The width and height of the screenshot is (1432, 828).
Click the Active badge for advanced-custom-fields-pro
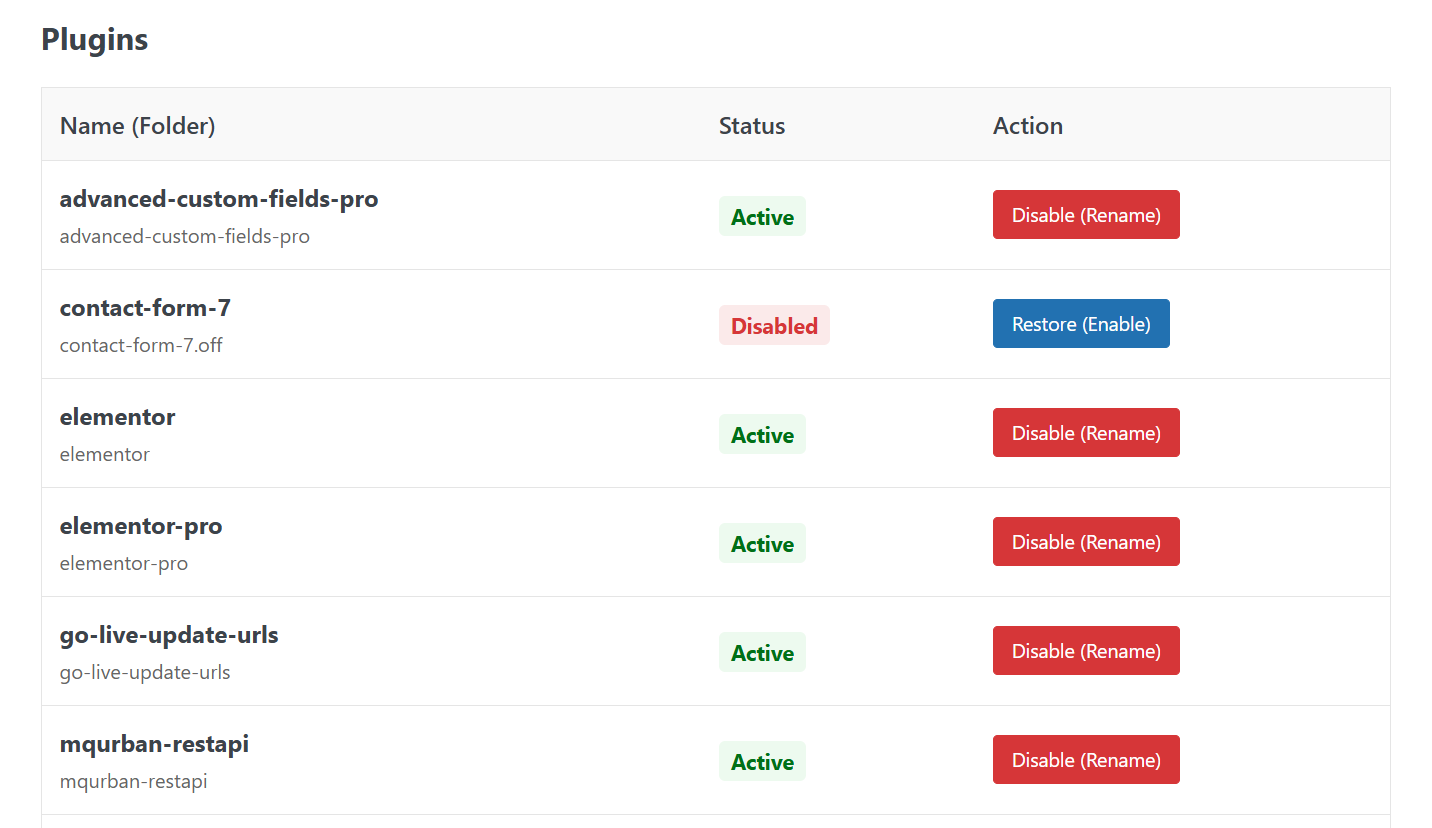(762, 216)
